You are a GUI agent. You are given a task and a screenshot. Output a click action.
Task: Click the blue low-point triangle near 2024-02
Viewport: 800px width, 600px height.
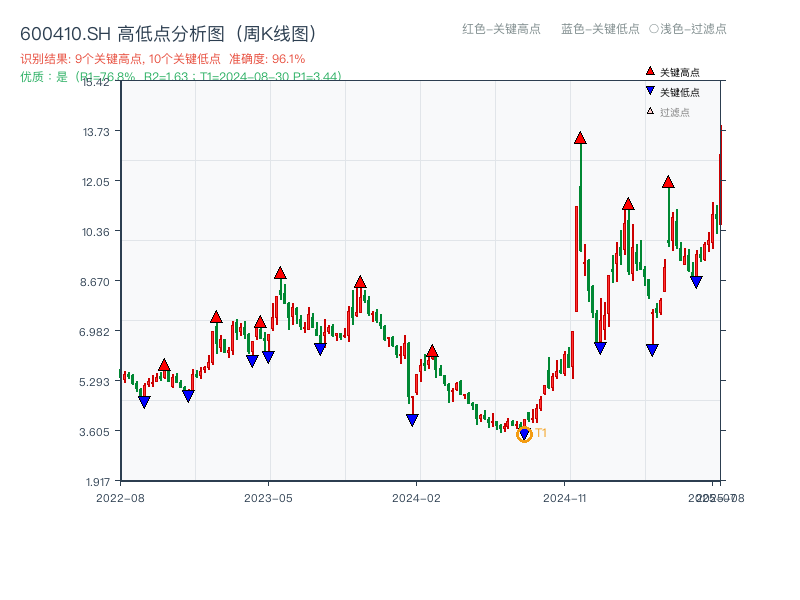410,420
